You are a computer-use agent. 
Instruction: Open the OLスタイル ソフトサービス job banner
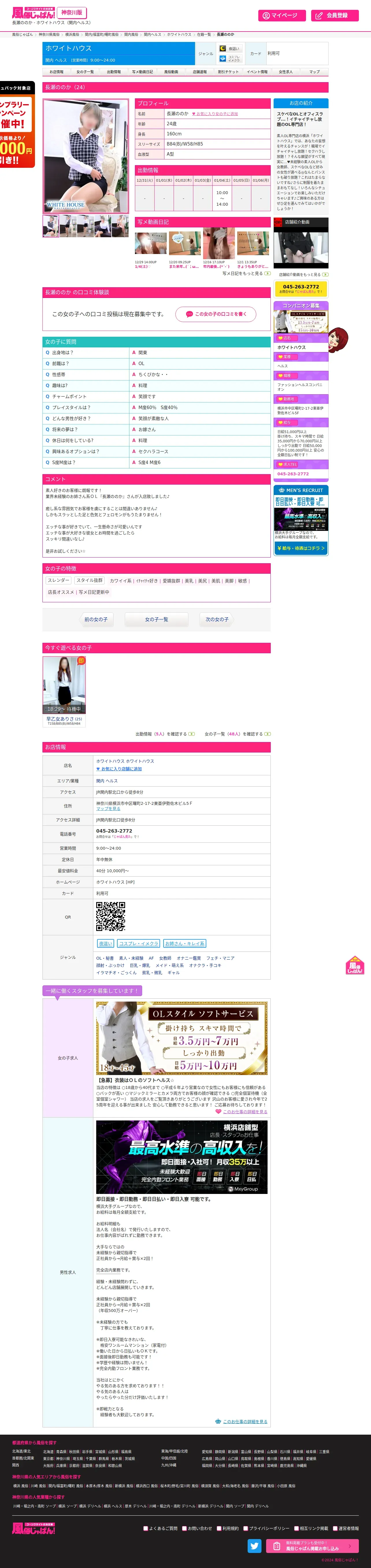(182, 1038)
